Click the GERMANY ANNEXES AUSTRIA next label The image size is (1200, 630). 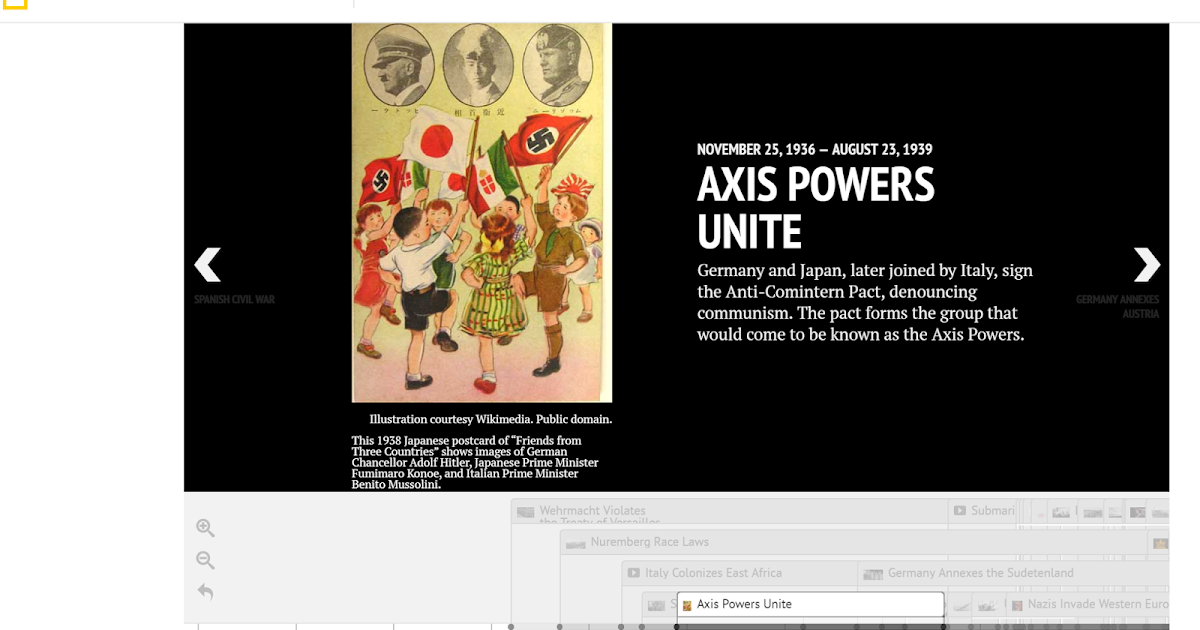click(x=1118, y=306)
